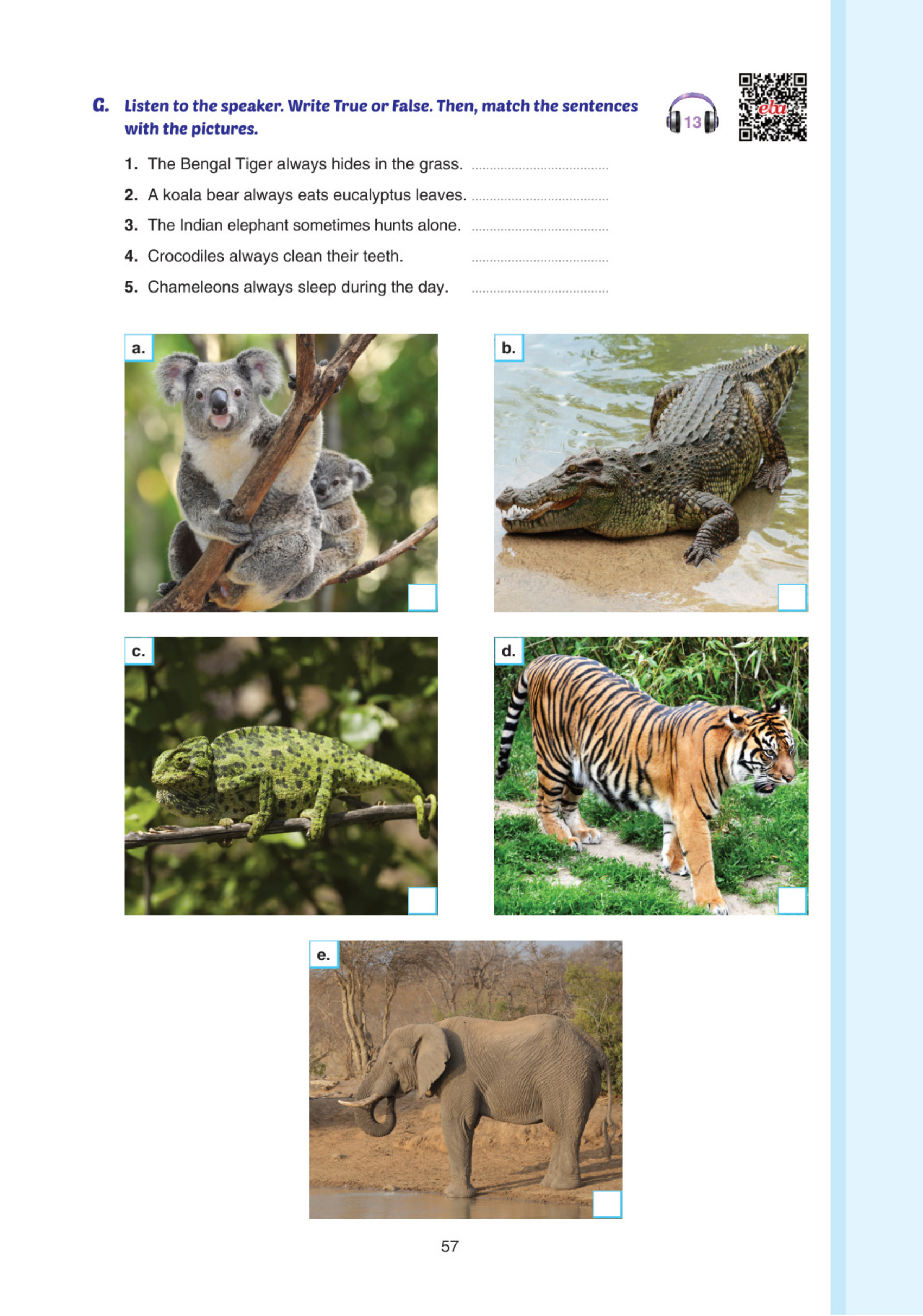Tick the answer box on the elephant picture

pyautogui.click(x=607, y=1204)
